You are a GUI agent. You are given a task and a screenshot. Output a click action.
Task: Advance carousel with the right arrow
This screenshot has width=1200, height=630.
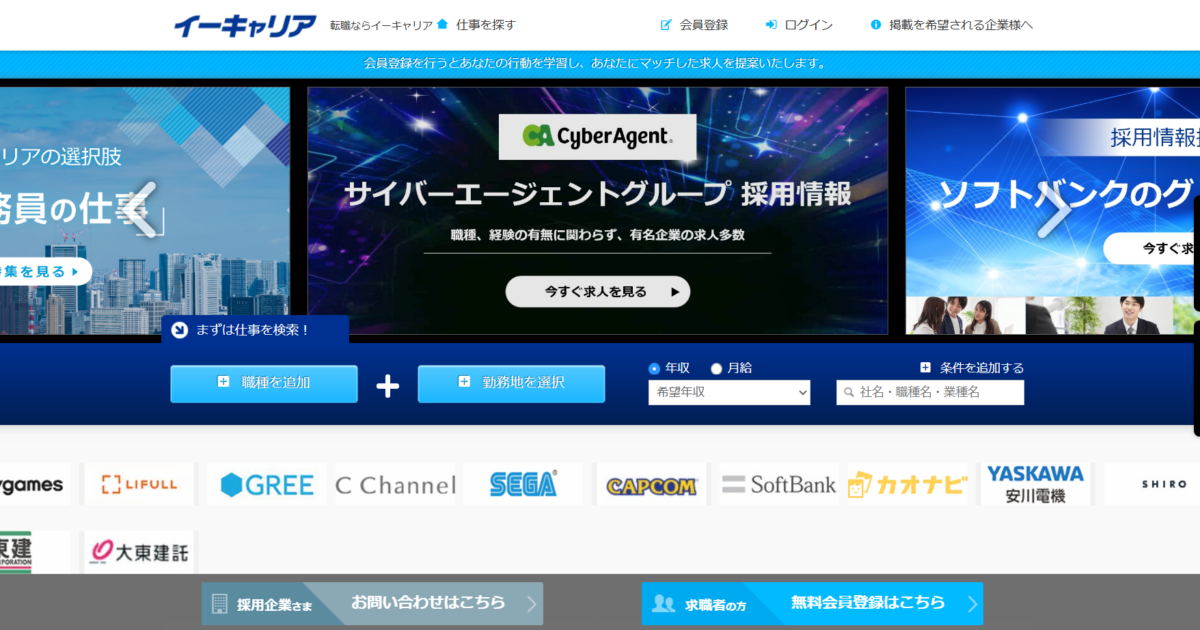(1053, 211)
